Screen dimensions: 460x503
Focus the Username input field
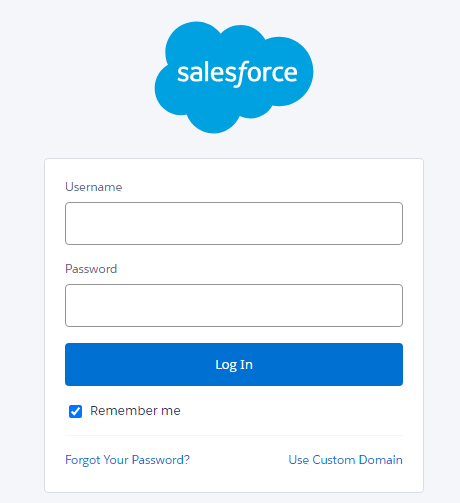click(x=234, y=223)
